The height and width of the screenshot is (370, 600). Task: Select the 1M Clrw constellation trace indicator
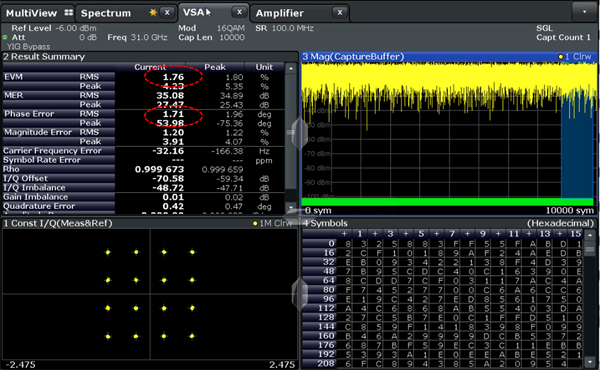click(x=272, y=223)
